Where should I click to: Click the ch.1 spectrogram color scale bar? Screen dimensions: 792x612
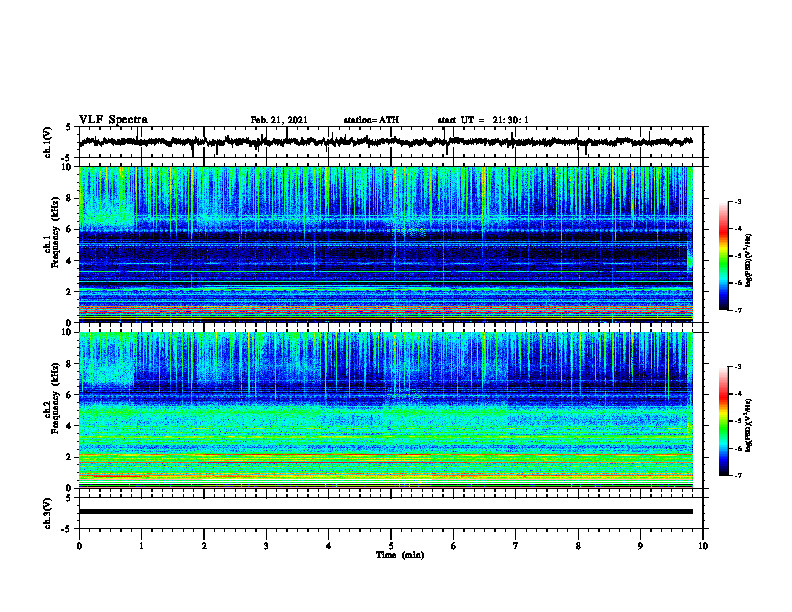coord(724,256)
